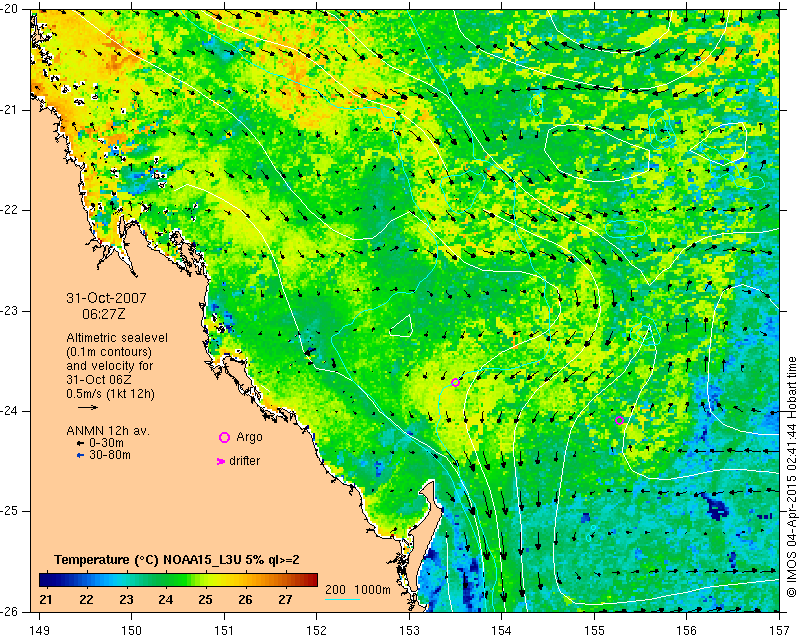800x640 pixels.
Task: Click the "0-30m" depth label
Action: (106, 443)
